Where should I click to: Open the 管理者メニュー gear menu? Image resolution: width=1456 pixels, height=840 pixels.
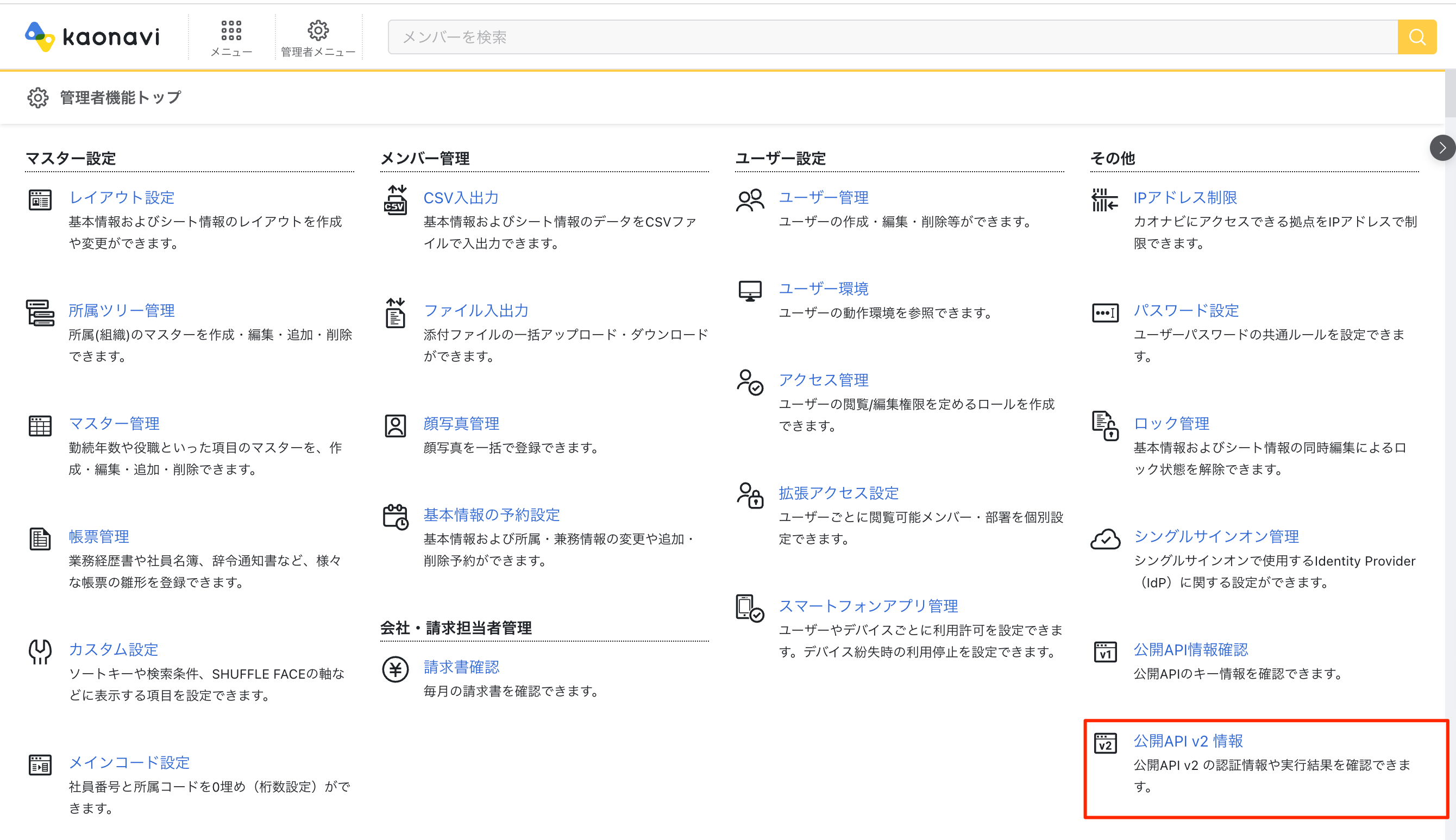point(318,38)
